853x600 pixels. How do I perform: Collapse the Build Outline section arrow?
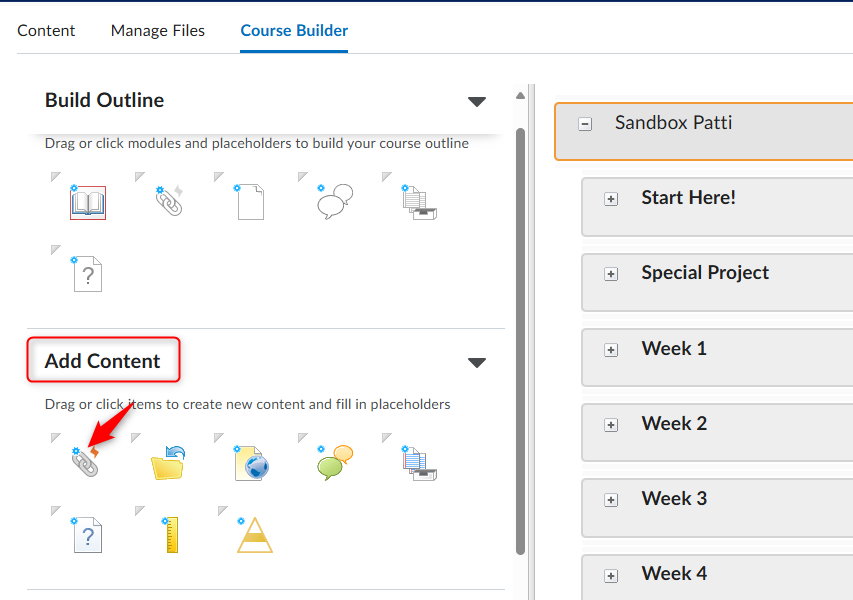tap(477, 102)
